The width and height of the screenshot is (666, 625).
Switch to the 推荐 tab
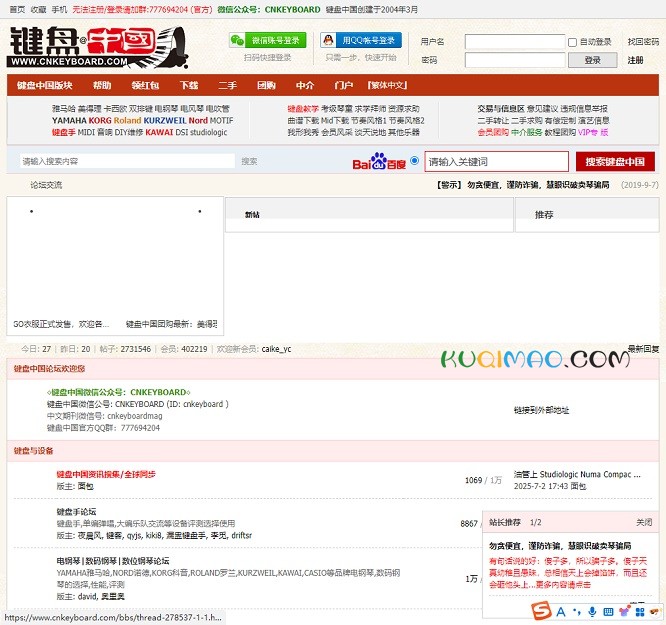tap(544, 215)
